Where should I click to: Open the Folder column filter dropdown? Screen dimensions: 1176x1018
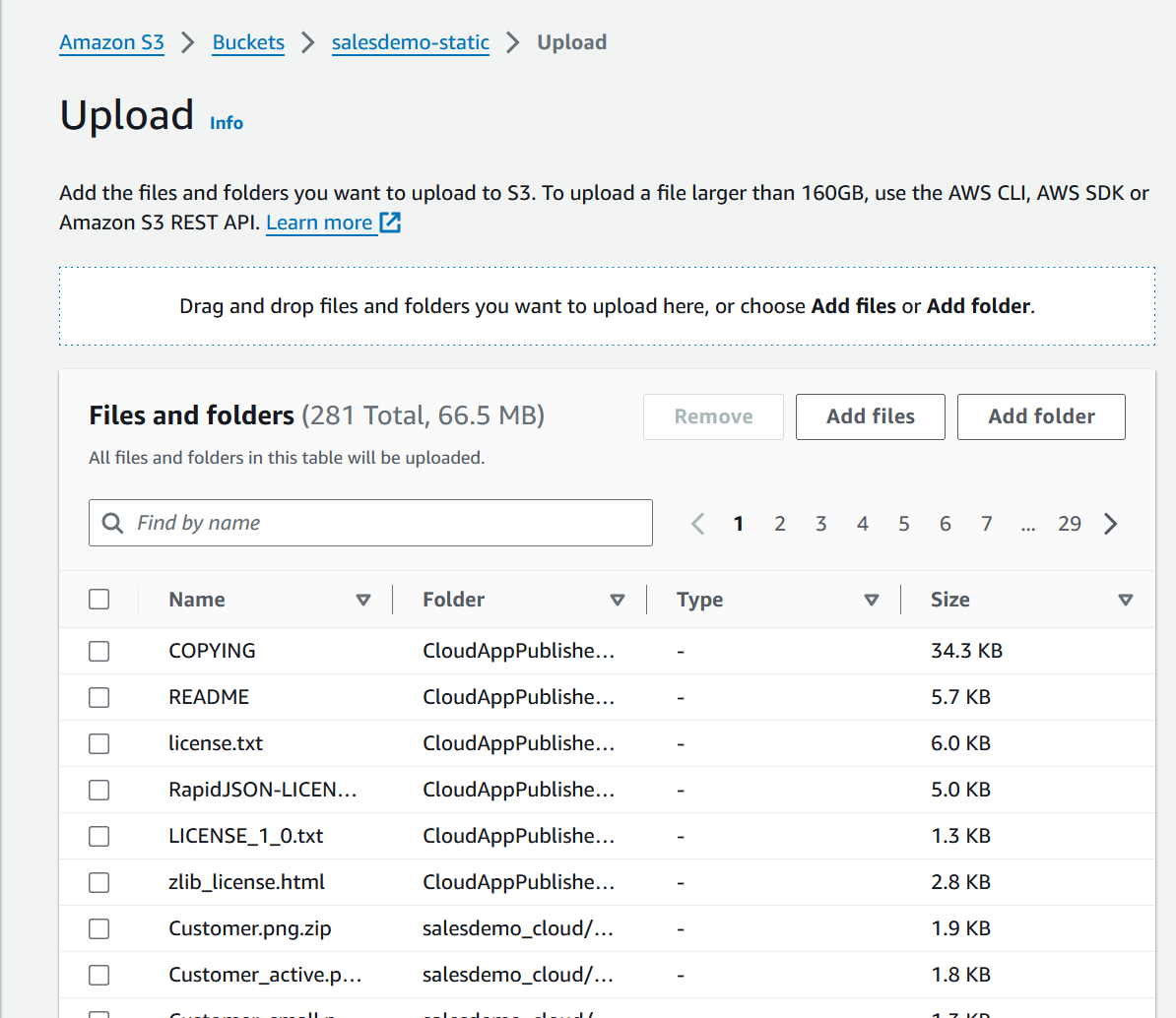tap(618, 599)
